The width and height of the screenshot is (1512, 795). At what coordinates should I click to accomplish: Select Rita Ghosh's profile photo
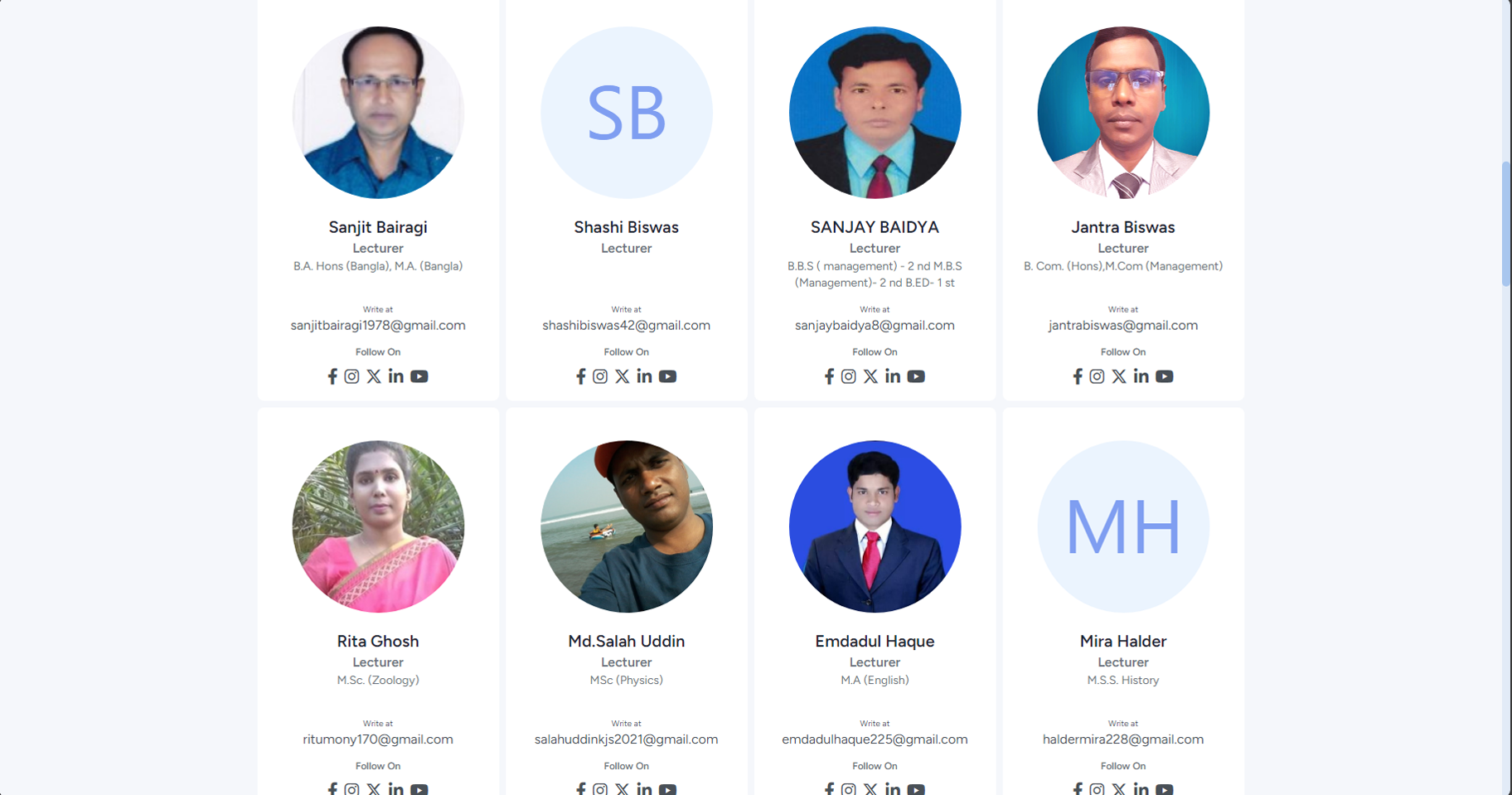(378, 526)
